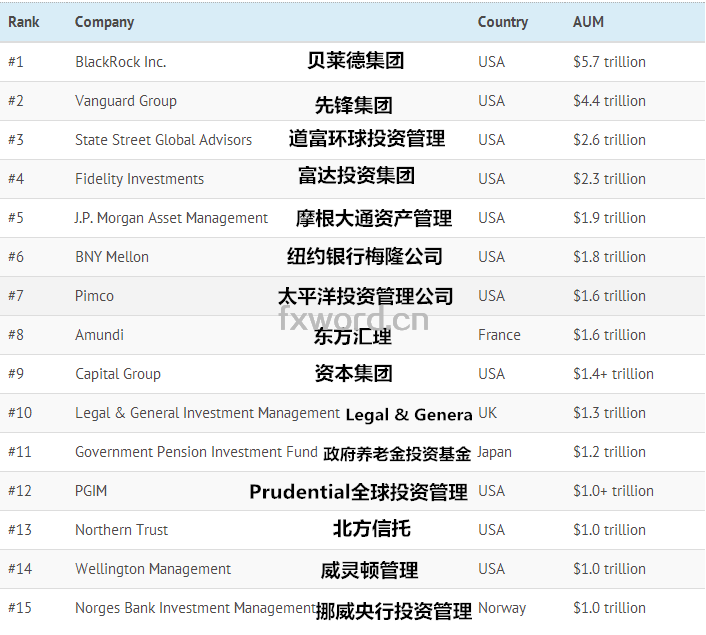The image size is (706, 635).
Task: Select the Vanguard Group company name
Action: [126, 101]
